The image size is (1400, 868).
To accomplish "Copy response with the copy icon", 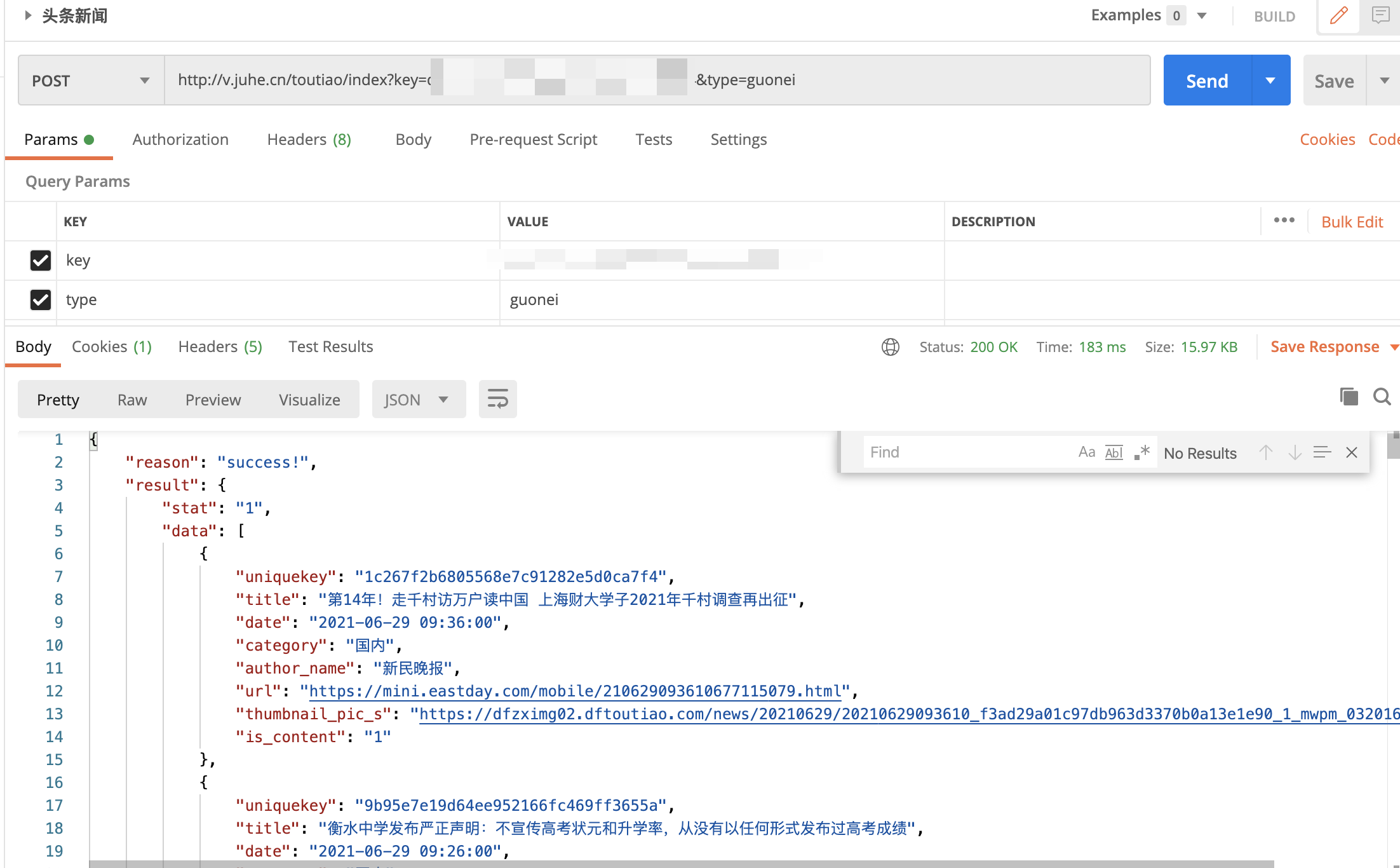I will [x=1349, y=397].
